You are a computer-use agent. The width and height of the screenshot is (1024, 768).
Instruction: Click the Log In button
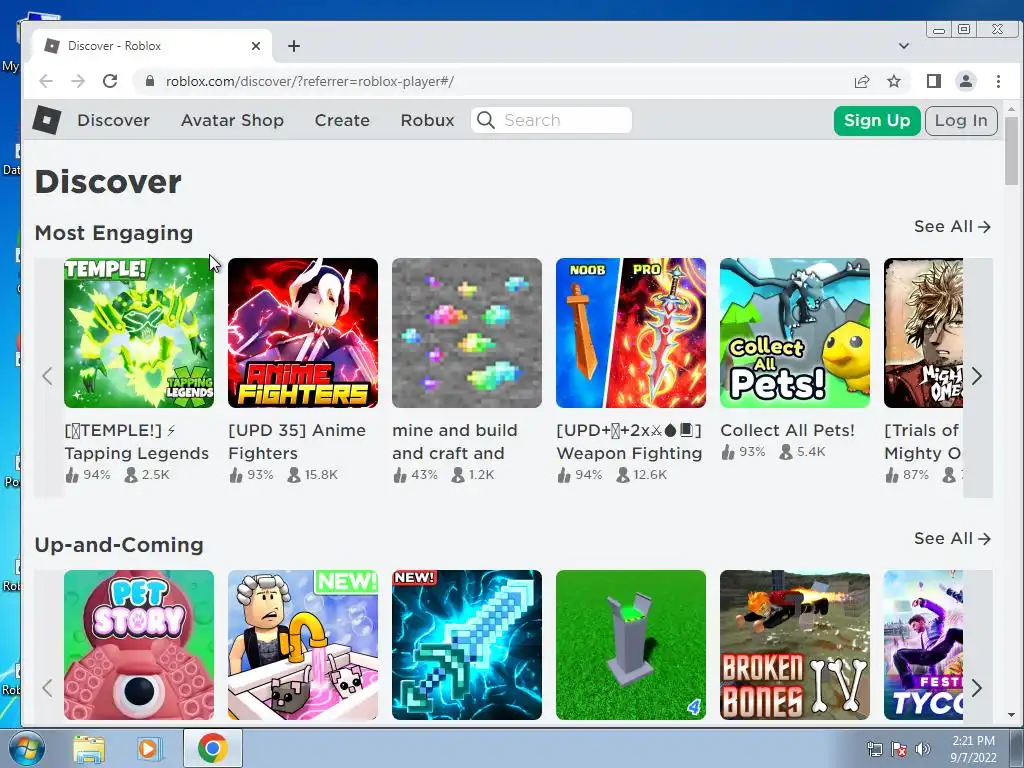961,121
